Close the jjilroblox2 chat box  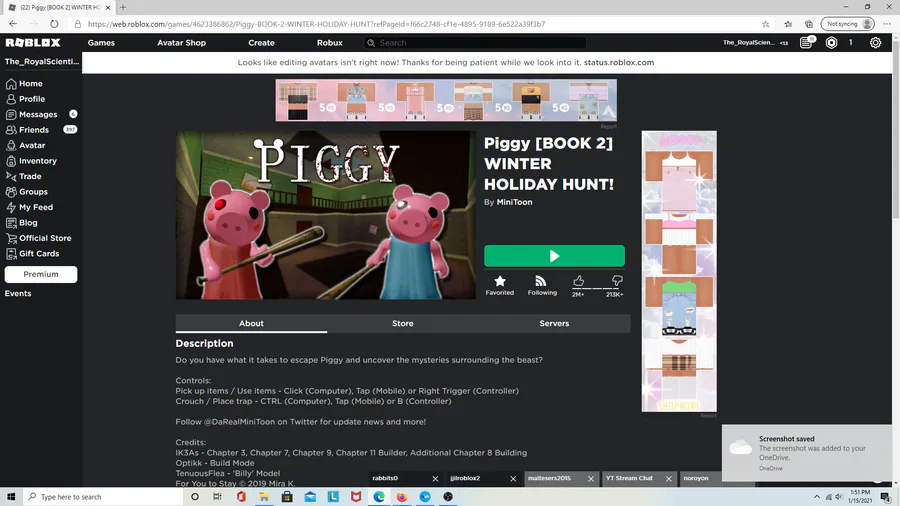[x=513, y=478]
